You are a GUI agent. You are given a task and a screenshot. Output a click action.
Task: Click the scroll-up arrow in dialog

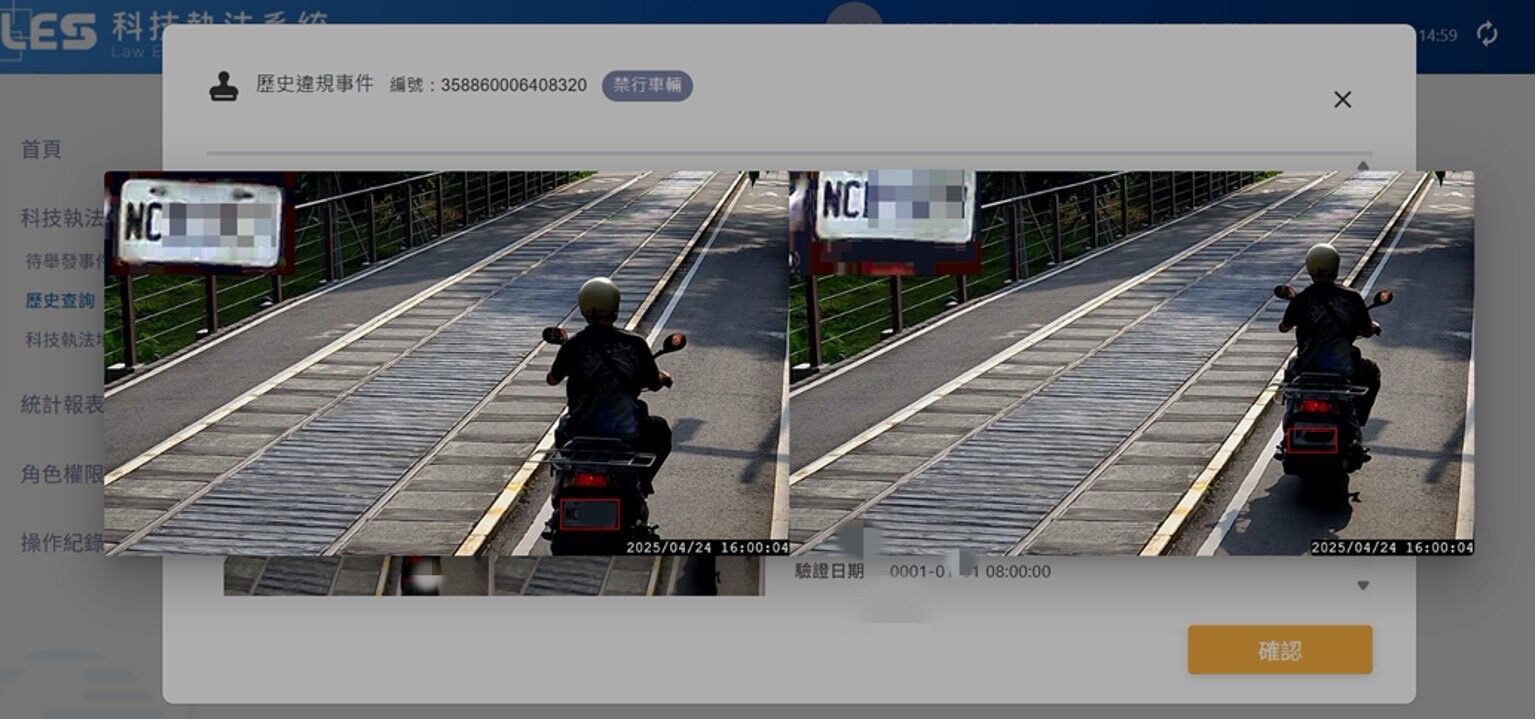(1362, 165)
